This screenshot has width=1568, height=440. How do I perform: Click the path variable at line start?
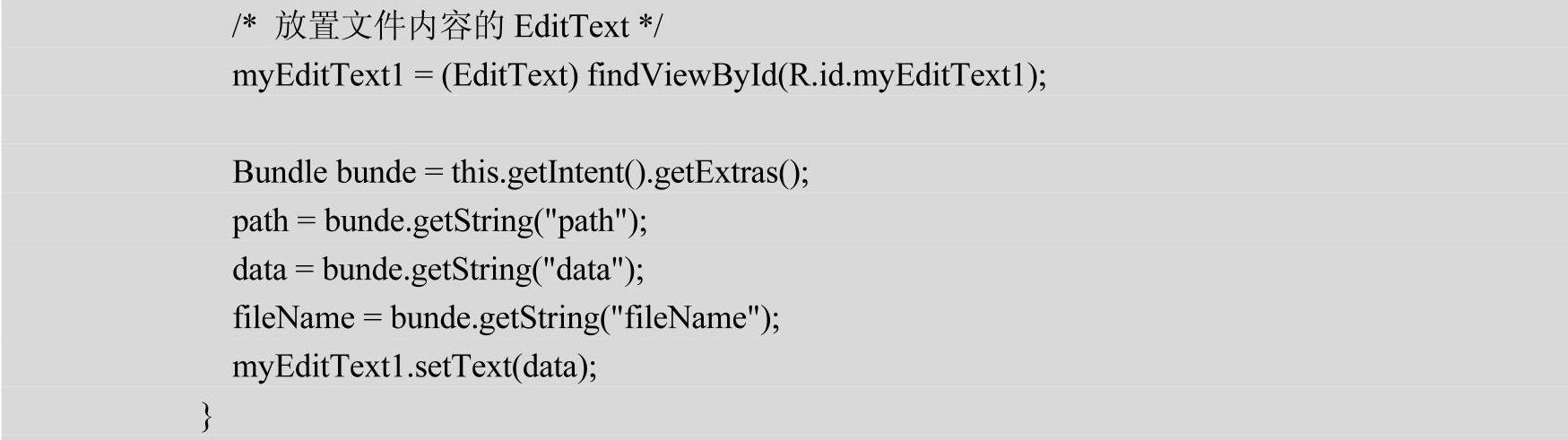point(260,221)
